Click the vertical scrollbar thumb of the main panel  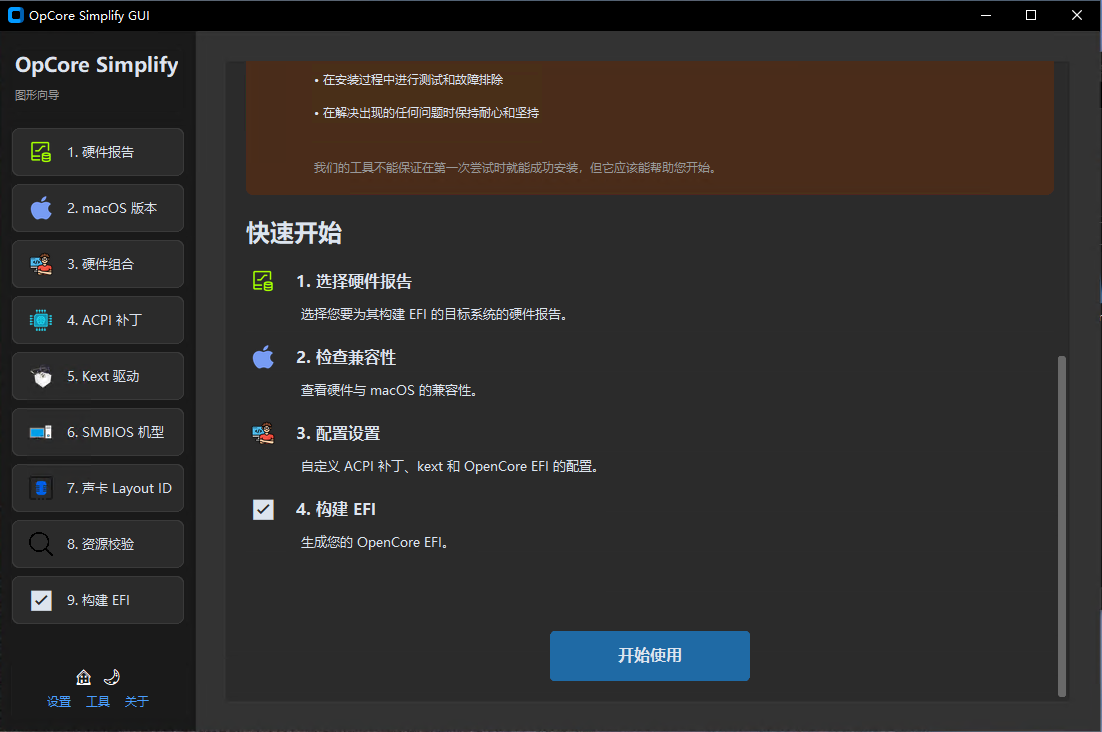(1062, 526)
